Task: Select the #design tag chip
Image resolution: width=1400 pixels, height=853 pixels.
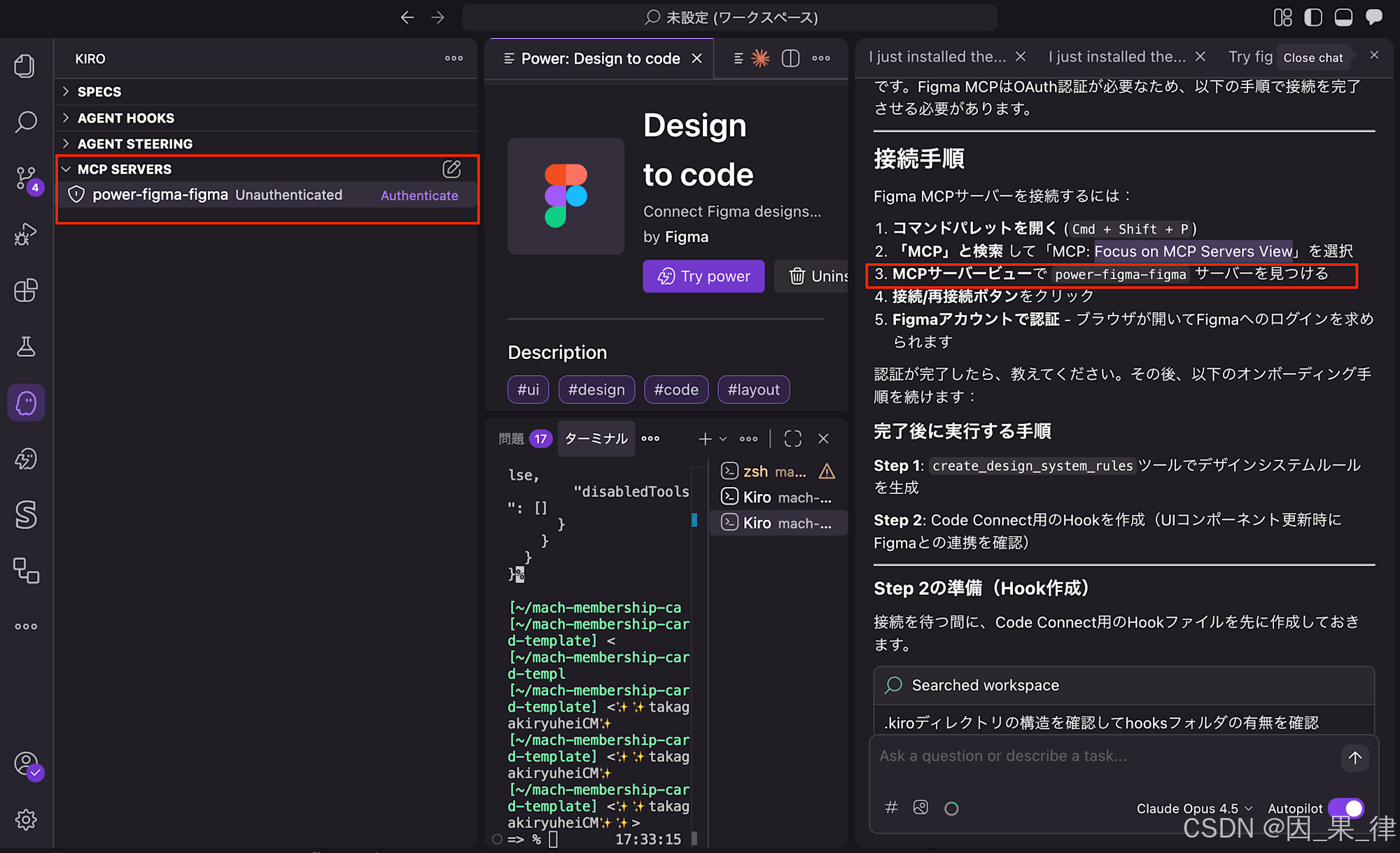Action: pyautogui.click(x=596, y=390)
